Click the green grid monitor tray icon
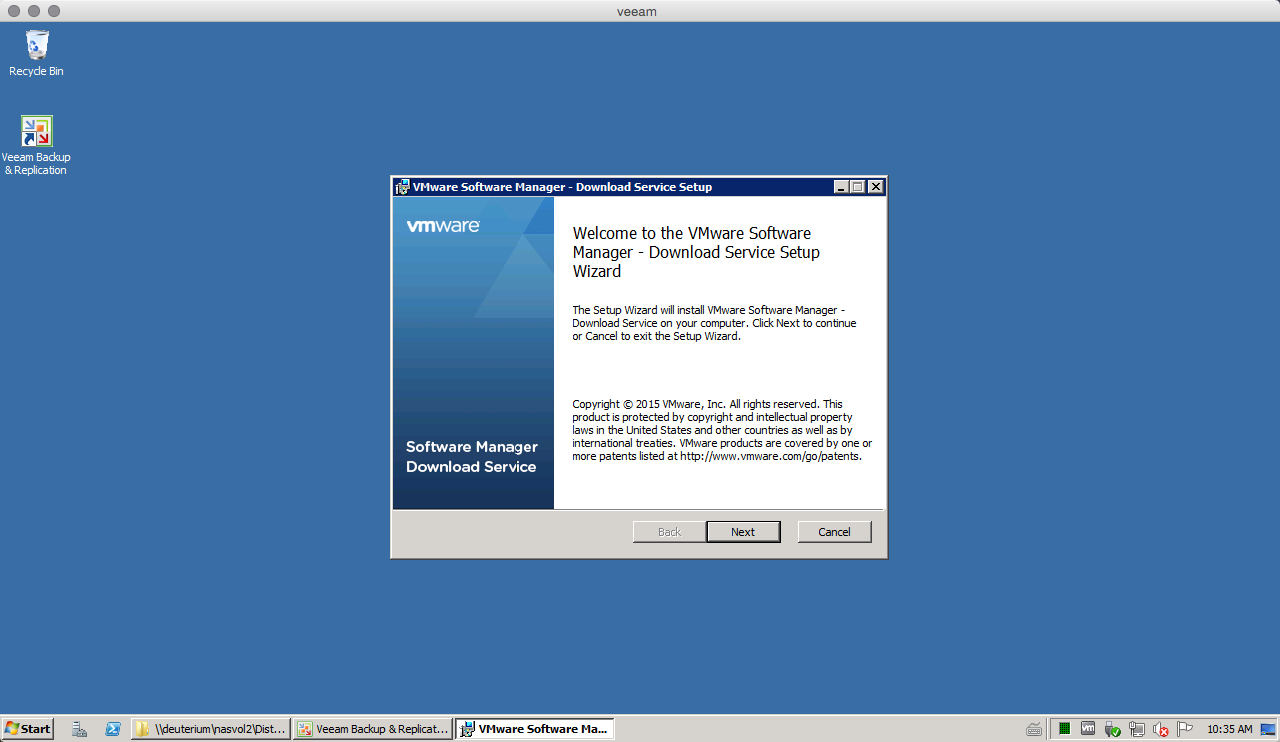This screenshot has width=1280, height=742. [1065, 729]
